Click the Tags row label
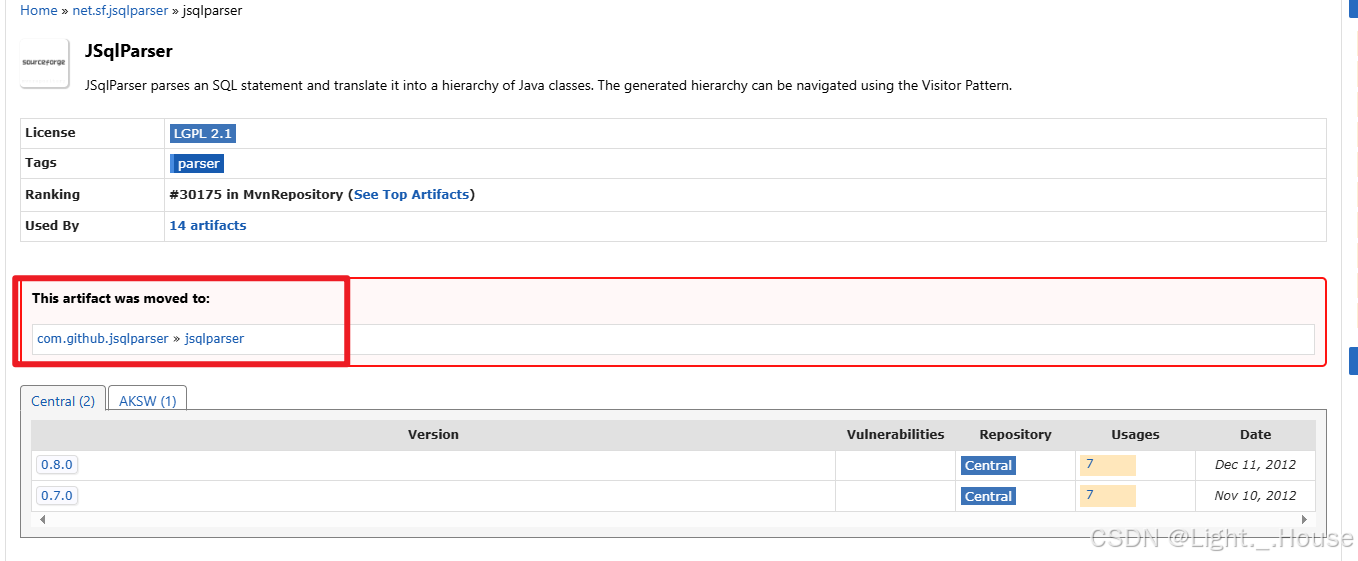 point(41,162)
